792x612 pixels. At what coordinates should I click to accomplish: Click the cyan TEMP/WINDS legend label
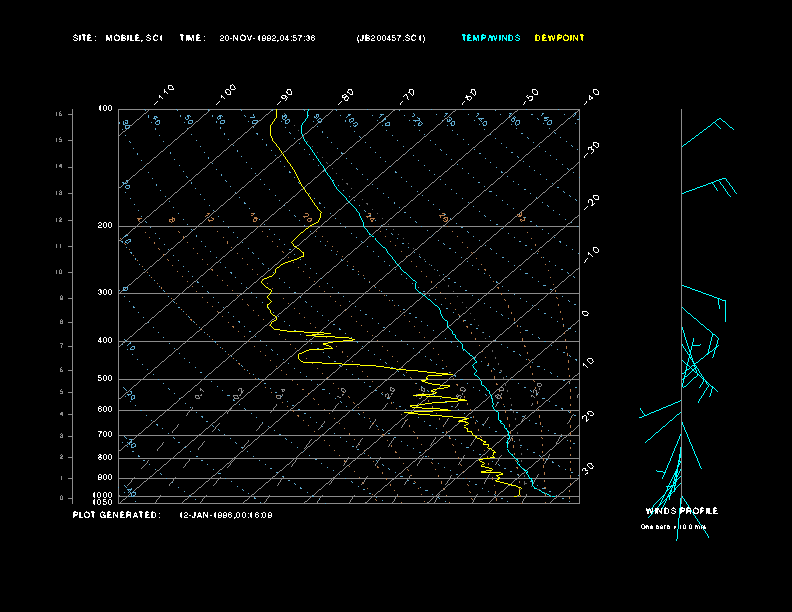click(x=490, y=38)
